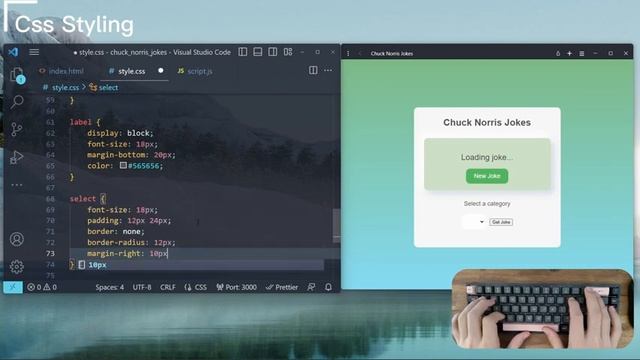Click the feedback icon in status bar
The width and height of the screenshot is (640, 360).
click(311, 287)
